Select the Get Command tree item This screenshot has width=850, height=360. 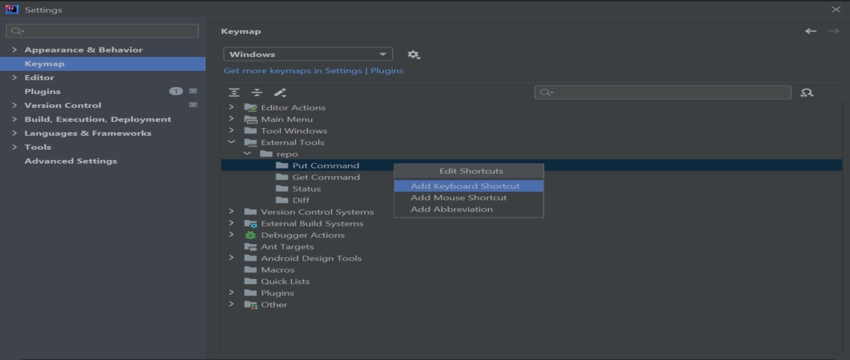(326, 177)
